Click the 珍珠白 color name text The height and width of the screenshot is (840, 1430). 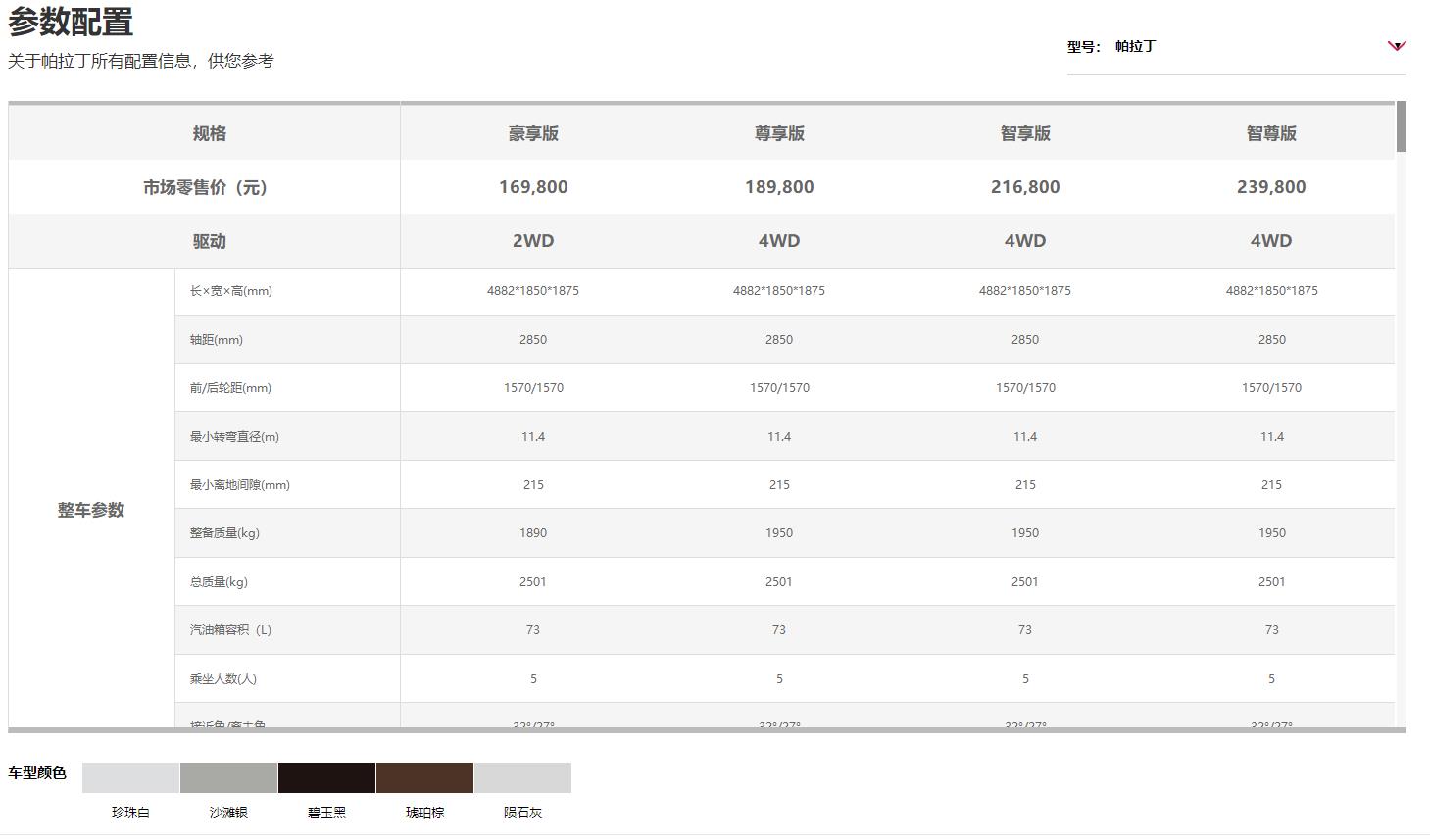pos(130,813)
